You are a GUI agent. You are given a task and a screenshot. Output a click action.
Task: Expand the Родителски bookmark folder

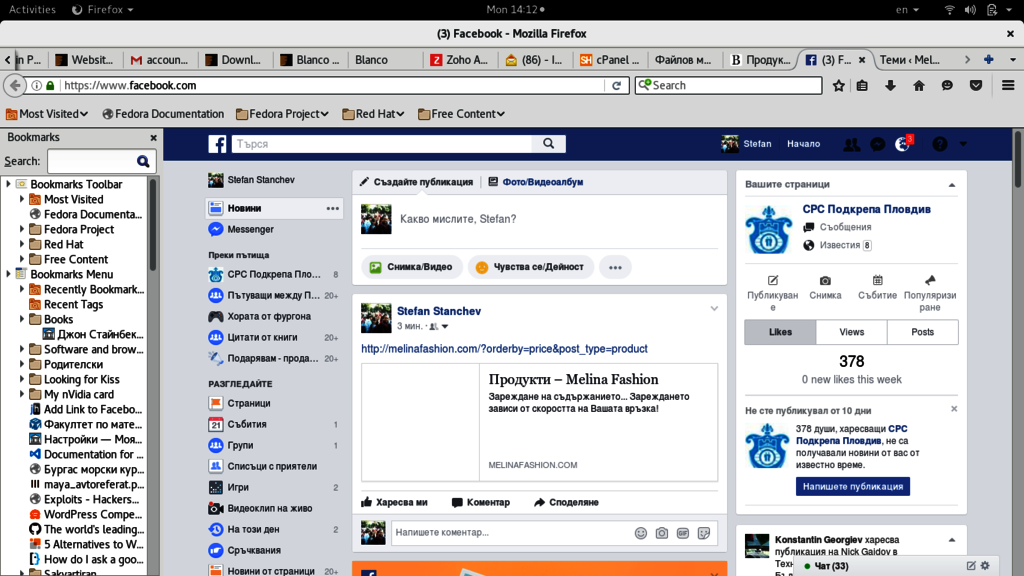point(22,364)
